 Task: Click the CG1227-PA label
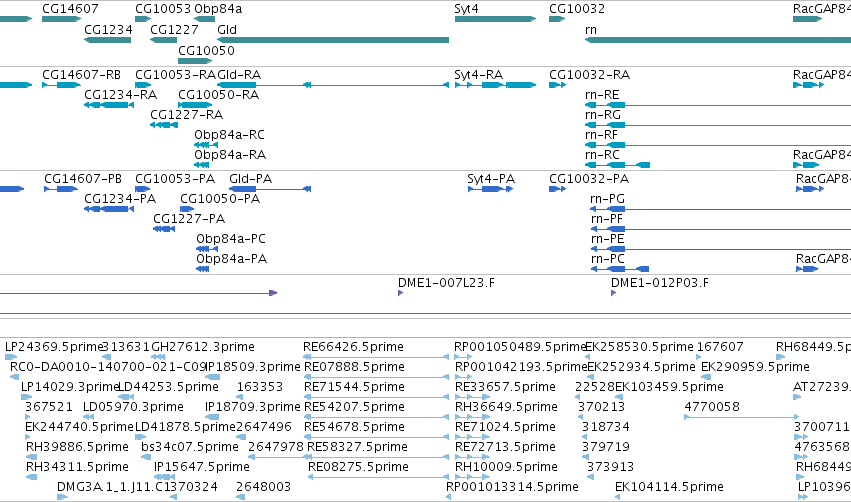189,219
